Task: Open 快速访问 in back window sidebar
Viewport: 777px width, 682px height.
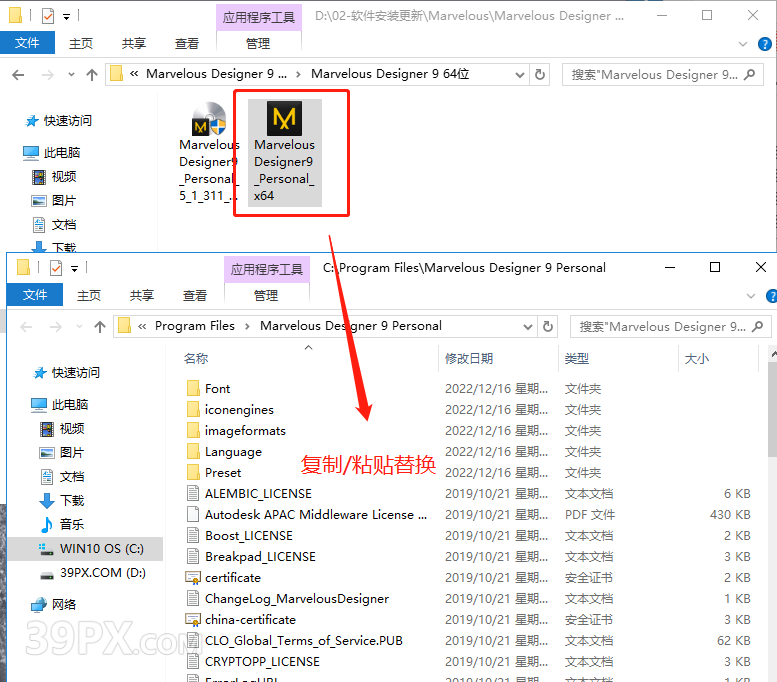Action: point(58,121)
